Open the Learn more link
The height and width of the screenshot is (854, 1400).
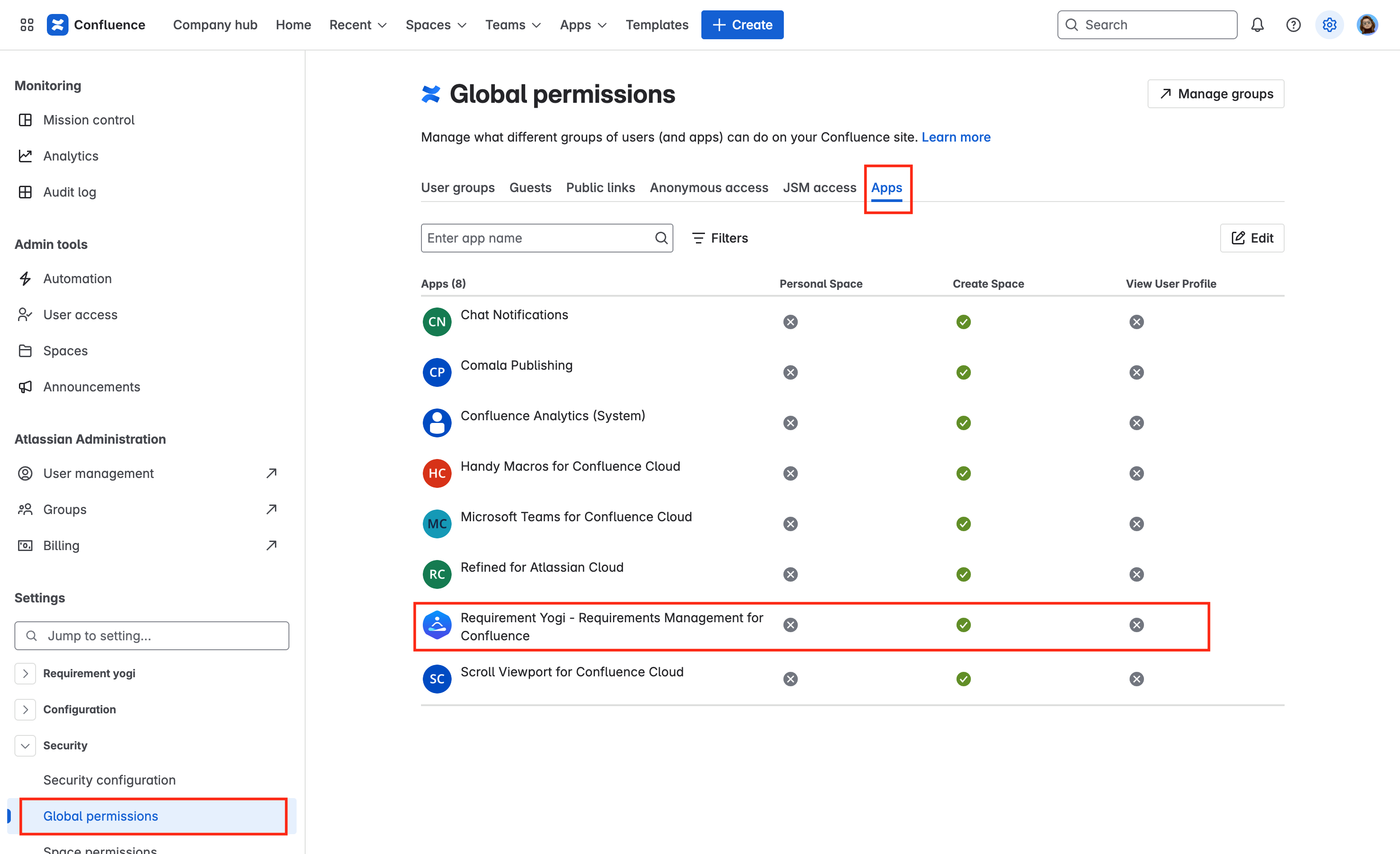[956, 137]
